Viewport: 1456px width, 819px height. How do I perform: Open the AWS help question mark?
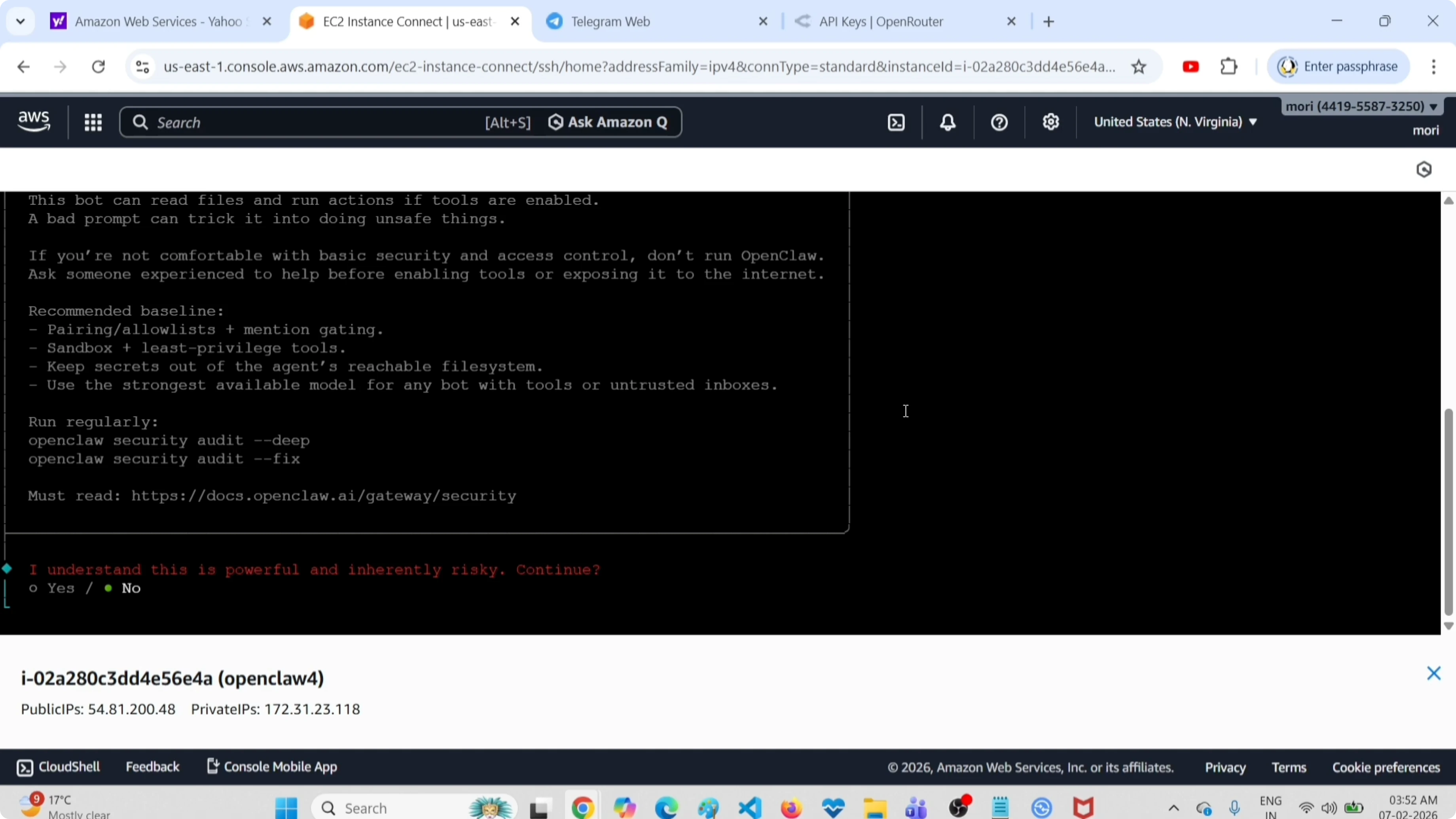click(x=999, y=122)
